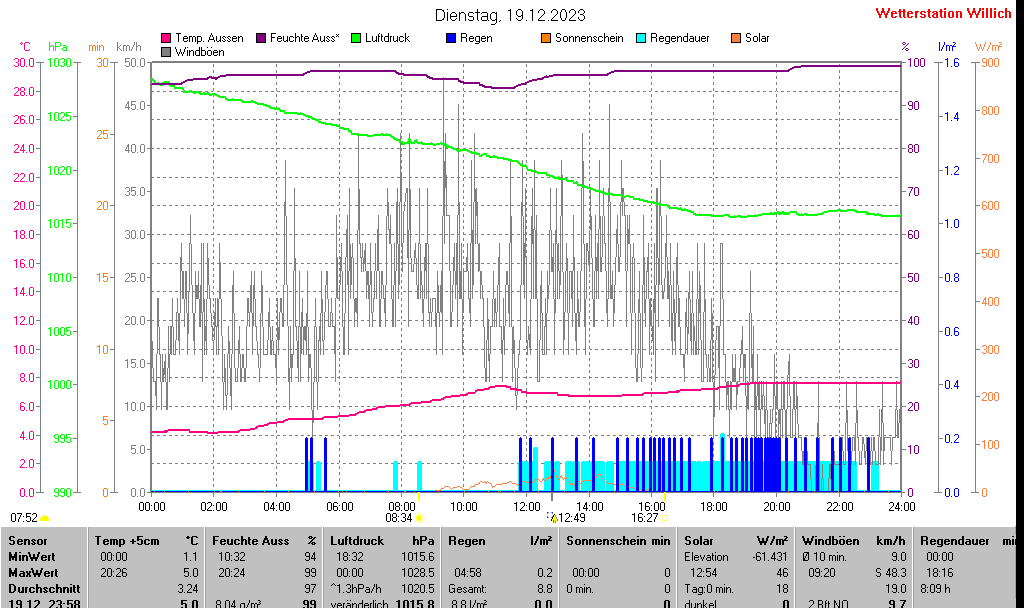Click the sun icon beside 08:34
Viewport: 1024px width, 608px height.
[419, 518]
